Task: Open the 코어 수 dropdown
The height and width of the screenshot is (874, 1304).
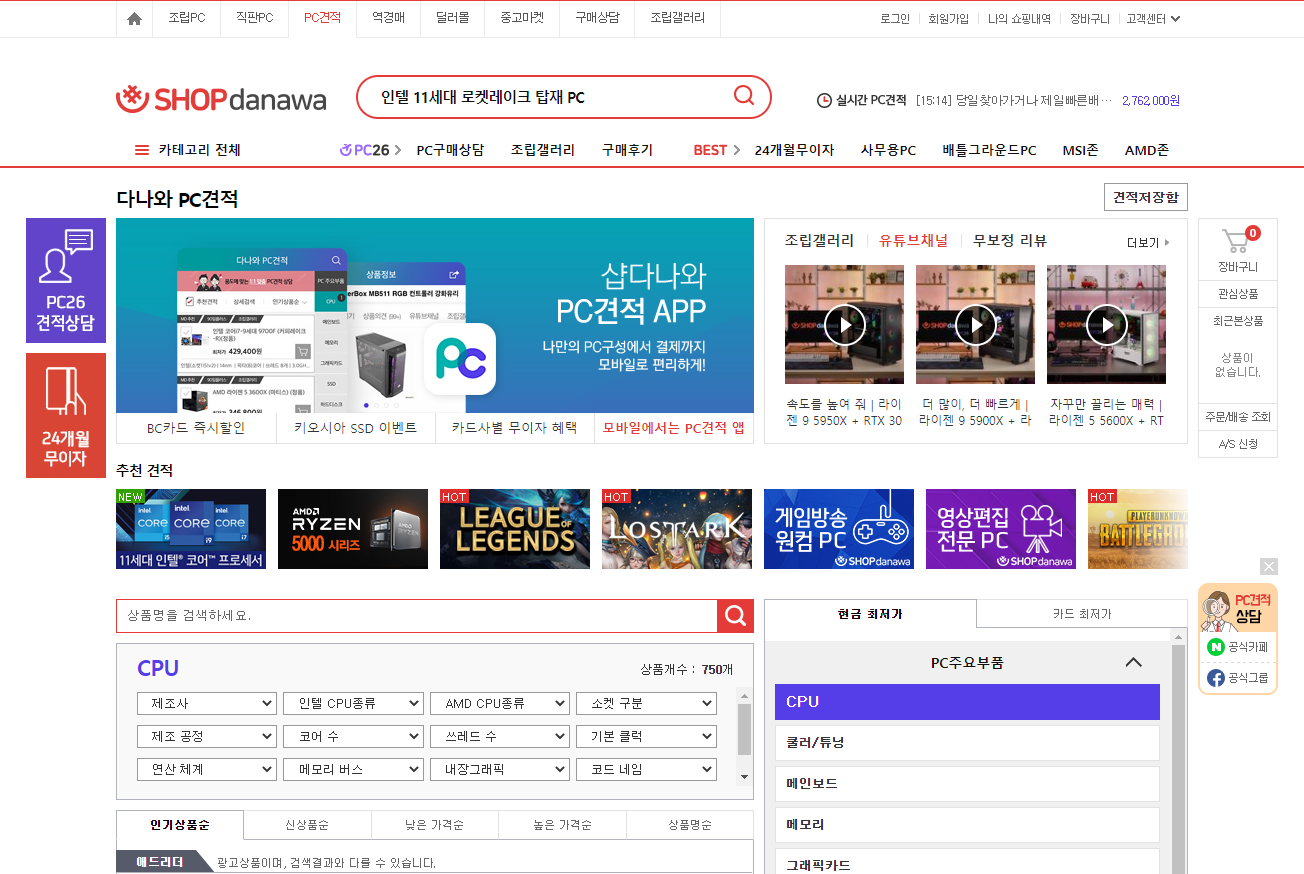Action: click(354, 737)
